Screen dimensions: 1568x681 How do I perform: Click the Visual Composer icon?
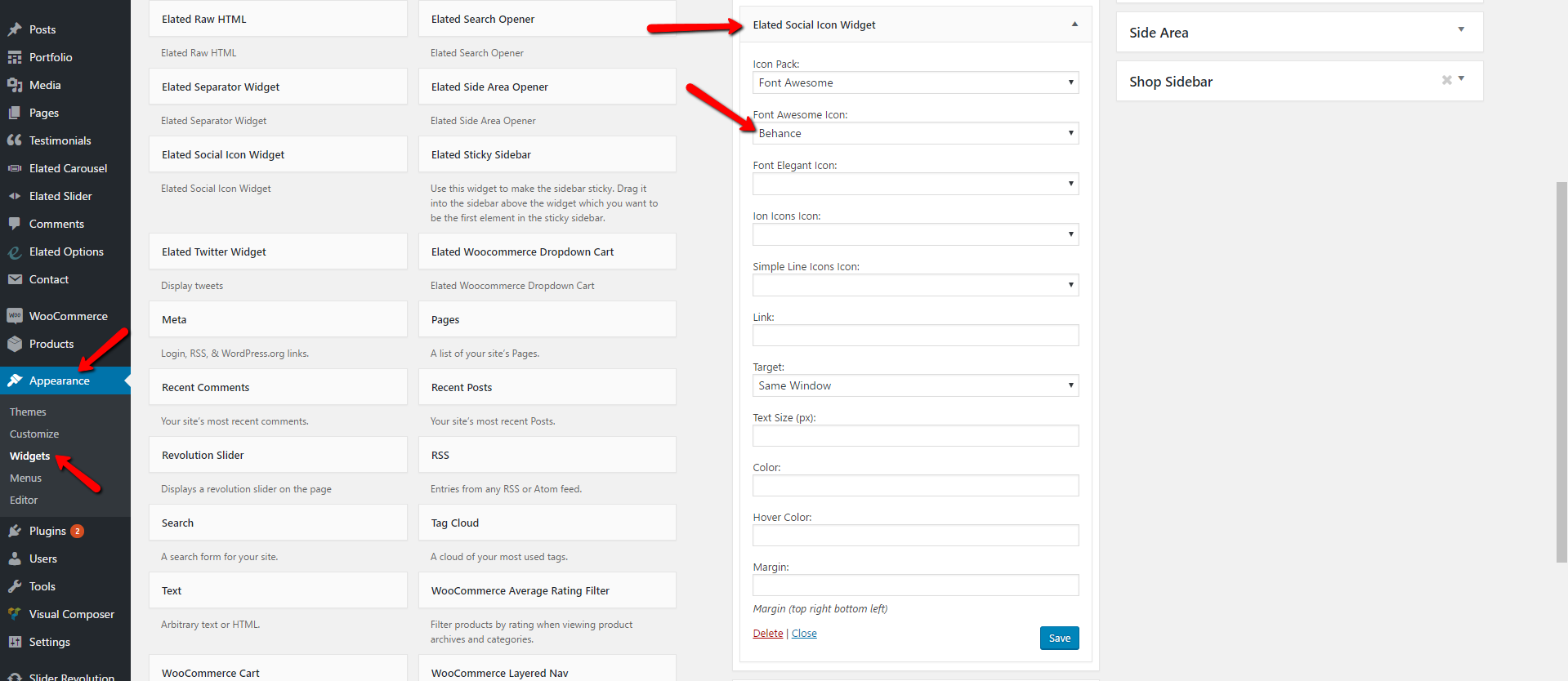pyautogui.click(x=15, y=614)
